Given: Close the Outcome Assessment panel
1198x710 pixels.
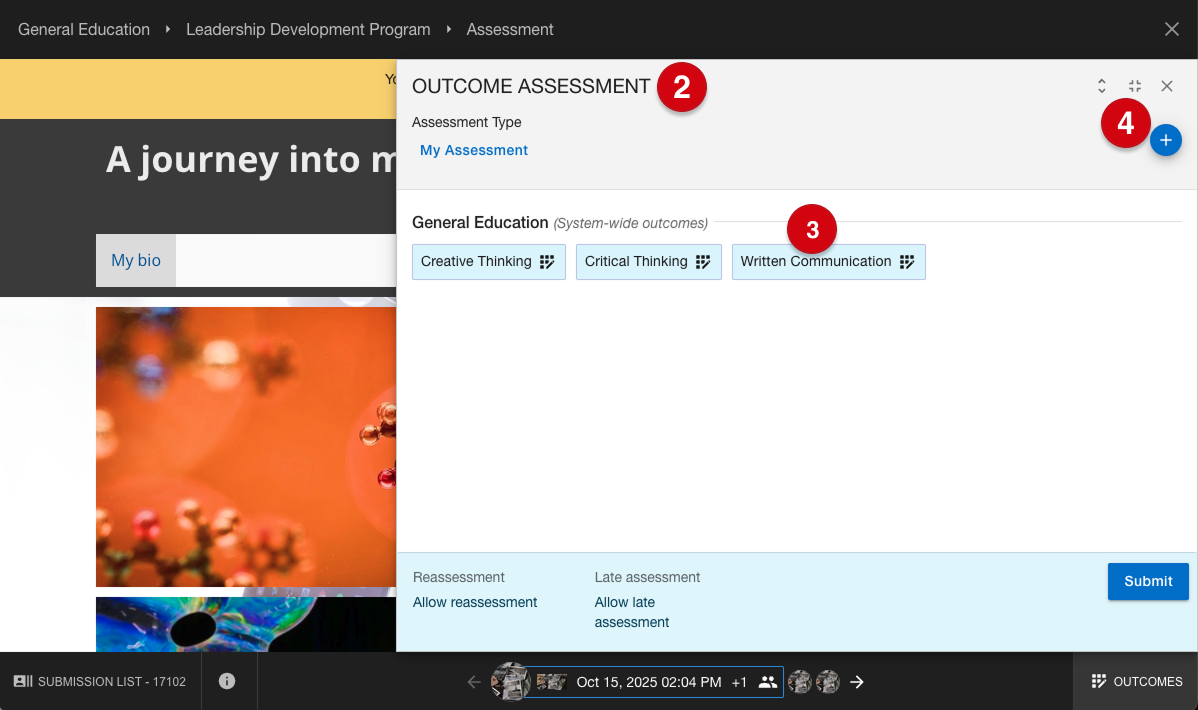Looking at the screenshot, I should [x=1167, y=86].
